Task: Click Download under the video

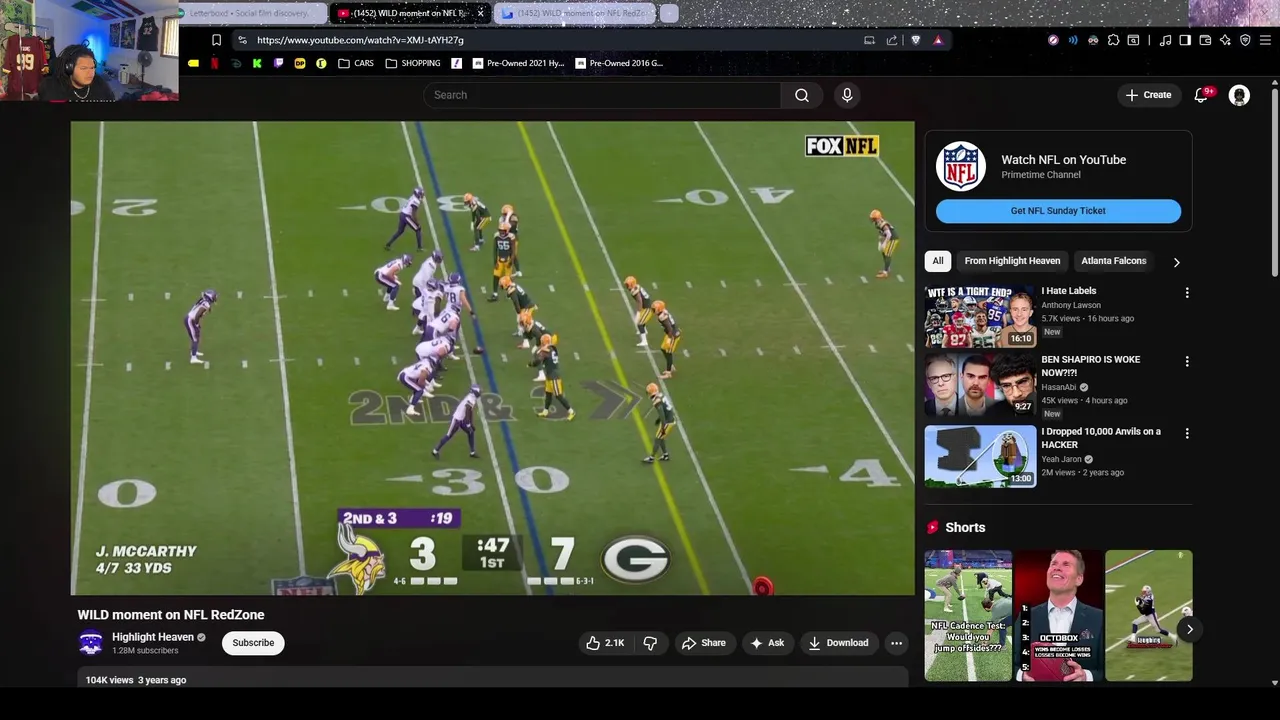Action: (x=838, y=643)
